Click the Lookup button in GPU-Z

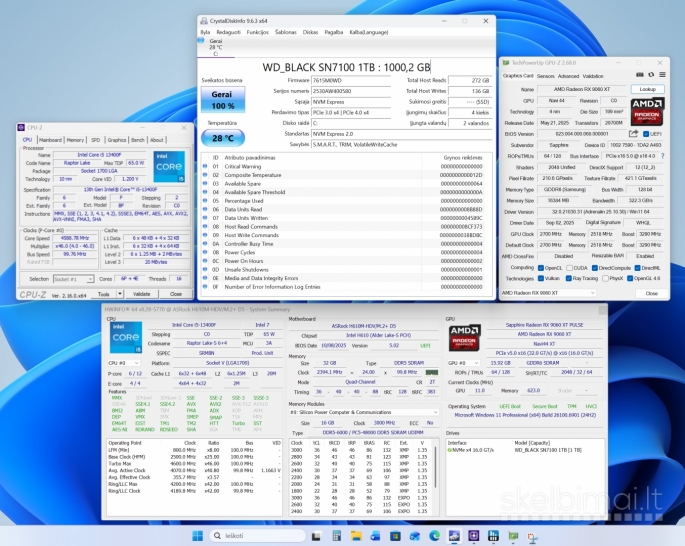tap(647, 89)
